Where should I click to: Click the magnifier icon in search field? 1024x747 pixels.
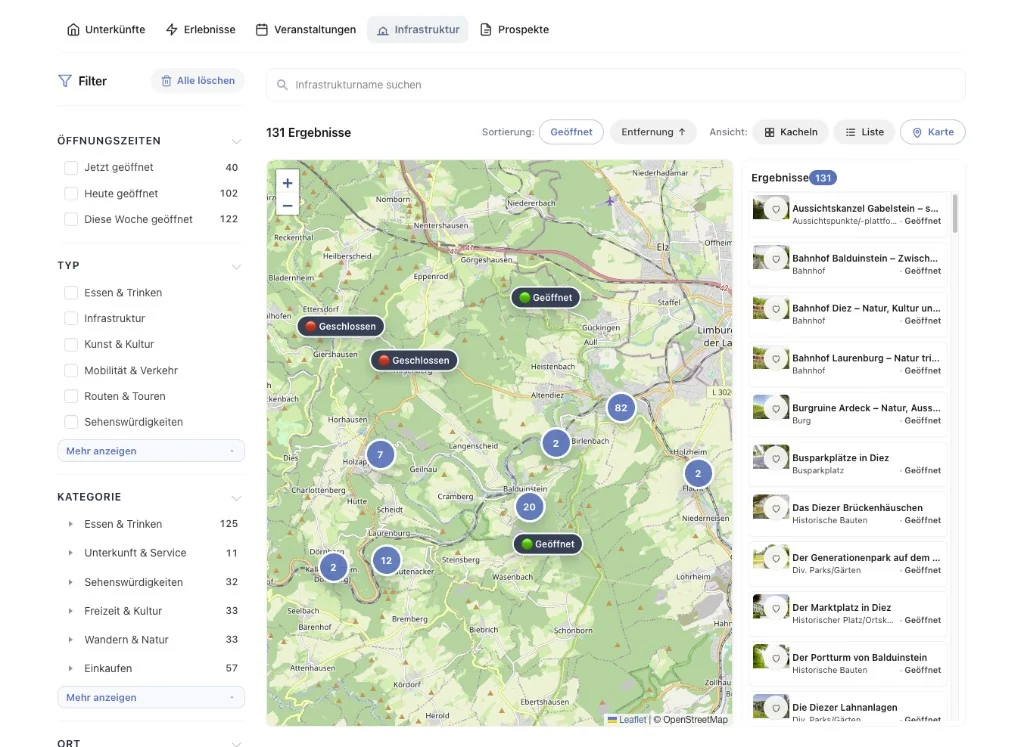[x=282, y=85]
